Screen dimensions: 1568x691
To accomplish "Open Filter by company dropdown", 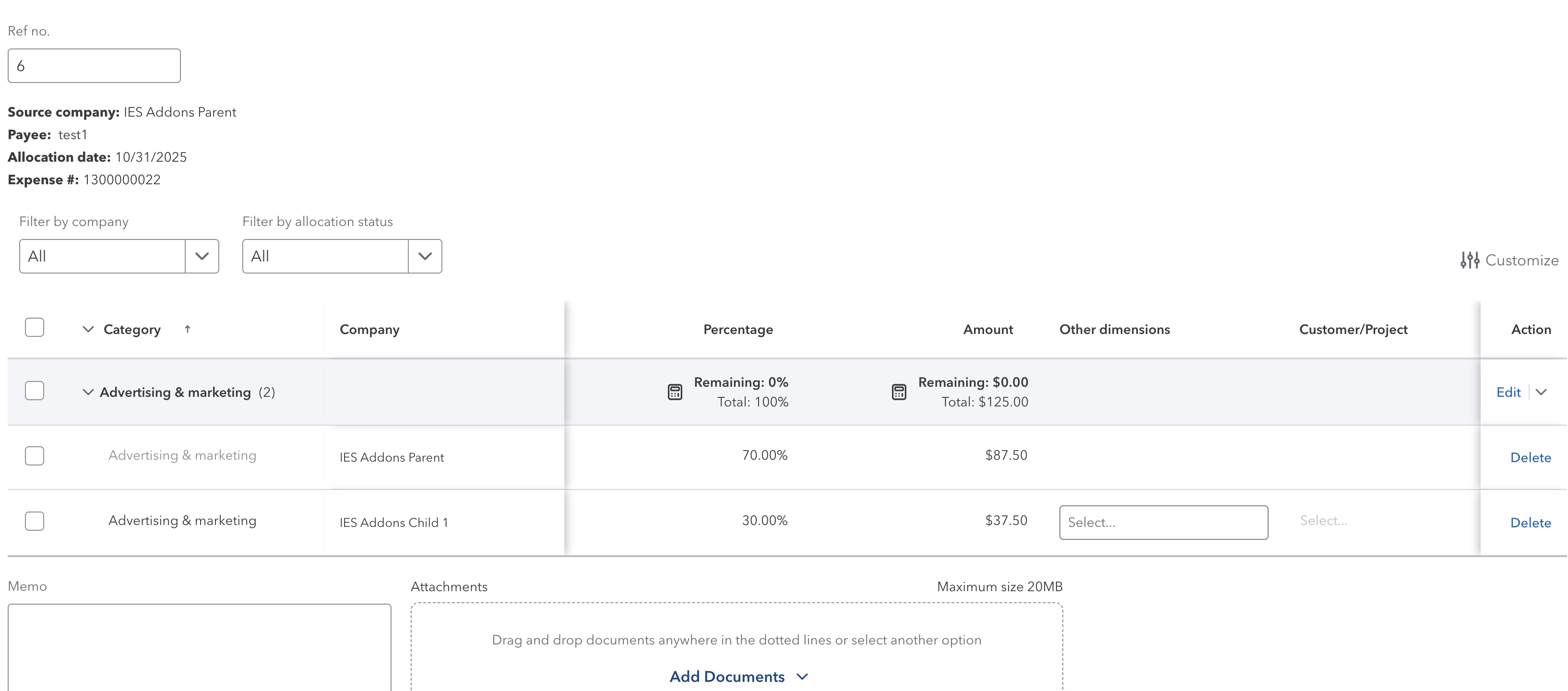I will (202, 256).
